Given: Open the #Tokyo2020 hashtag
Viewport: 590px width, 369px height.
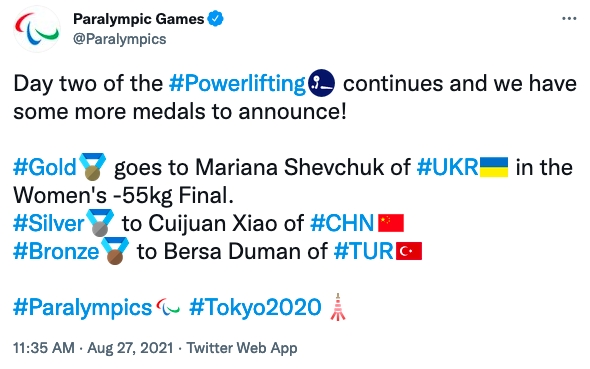Looking at the screenshot, I should [x=255, y=307].
